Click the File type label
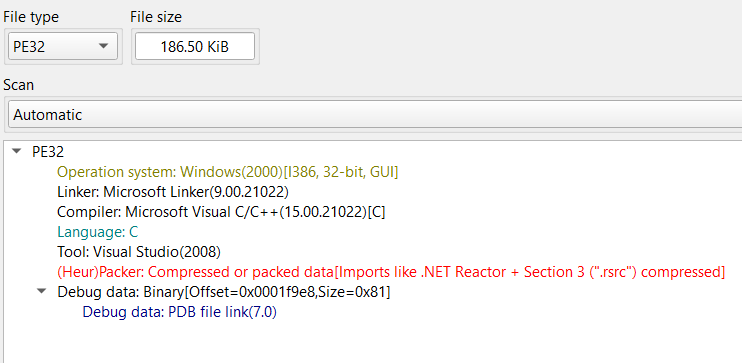This screenshot has width=742, height=363. 31,18
